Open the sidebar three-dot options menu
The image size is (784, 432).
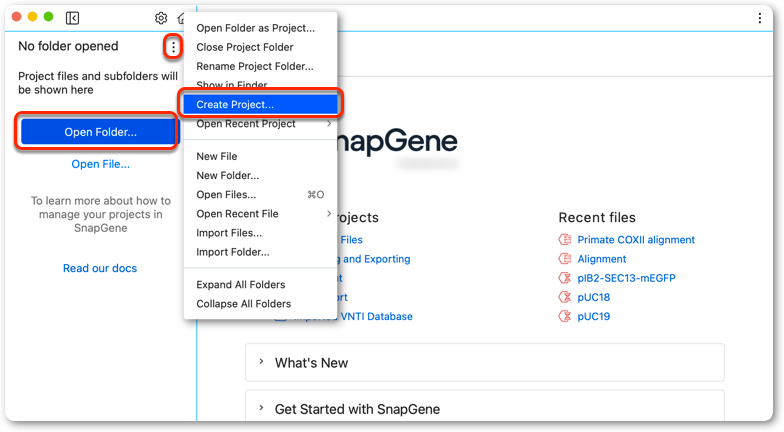pyautogui.click(x=173, y=48)
